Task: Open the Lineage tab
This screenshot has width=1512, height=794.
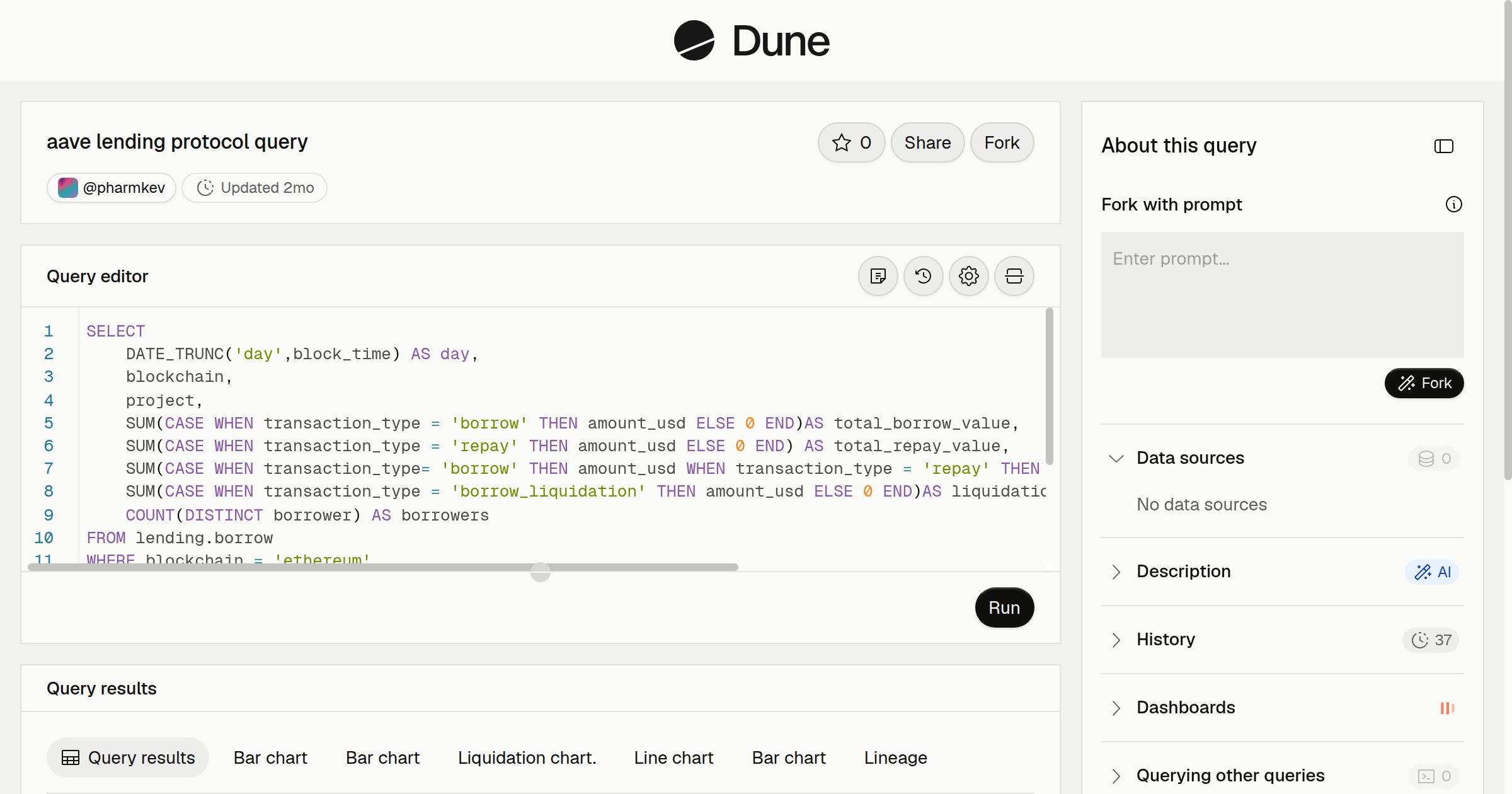Action: click(x=895, y=757)
